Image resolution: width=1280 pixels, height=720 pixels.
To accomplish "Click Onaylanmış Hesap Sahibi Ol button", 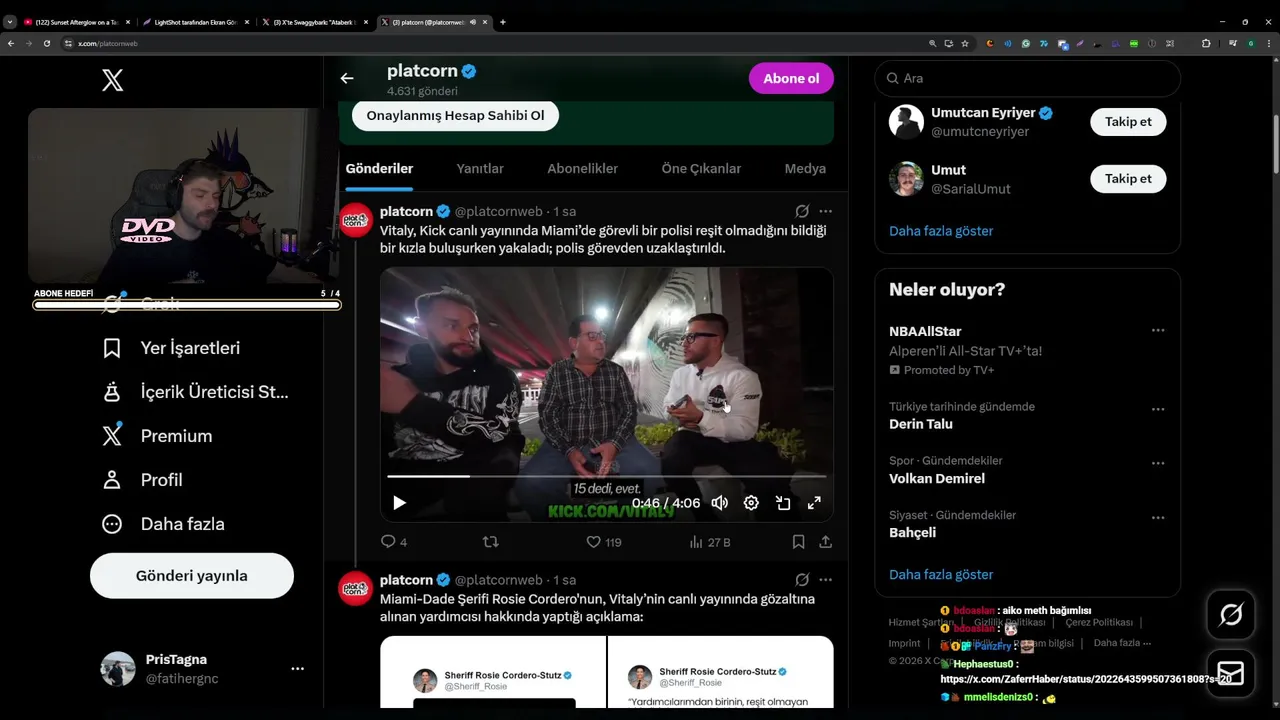I will tap(455, 115).
